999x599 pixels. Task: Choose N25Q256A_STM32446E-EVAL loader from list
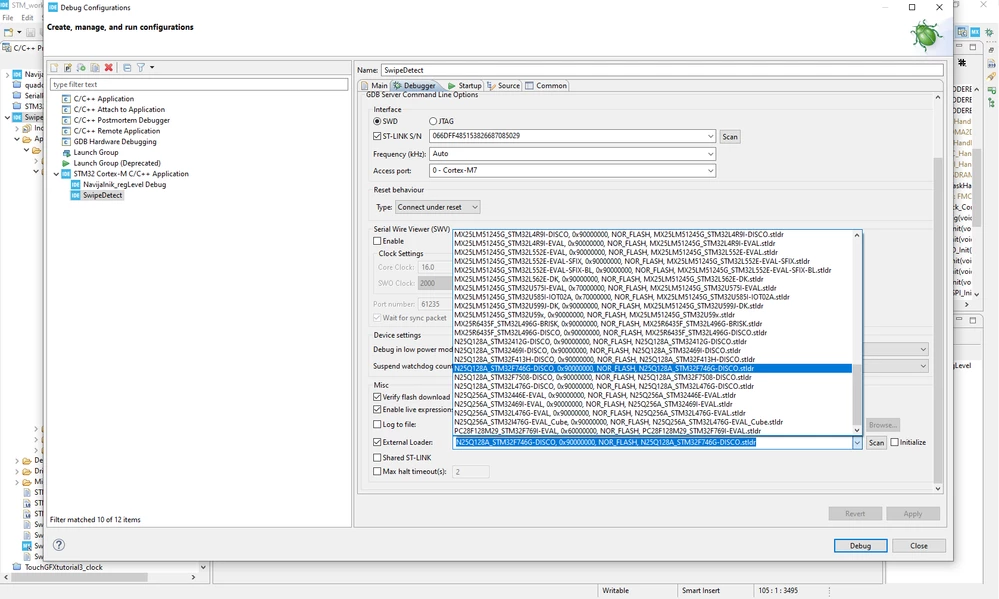tap(652, 395)
